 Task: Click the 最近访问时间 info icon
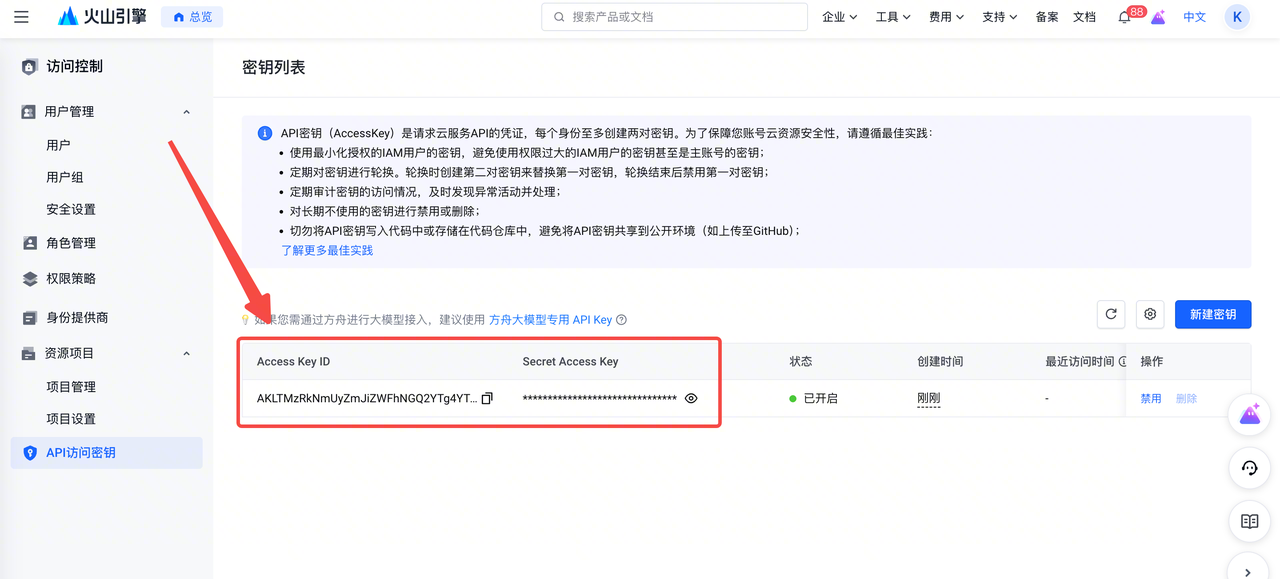tap(1122, 362)
